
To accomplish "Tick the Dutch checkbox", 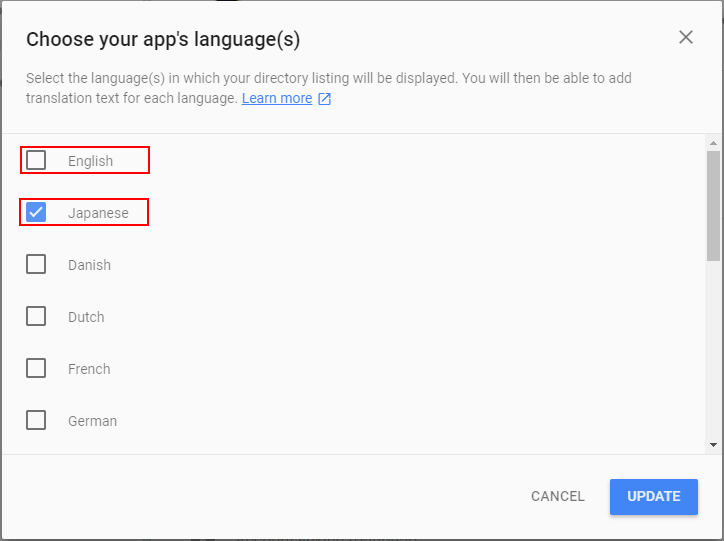I will [x=36, y=317].
